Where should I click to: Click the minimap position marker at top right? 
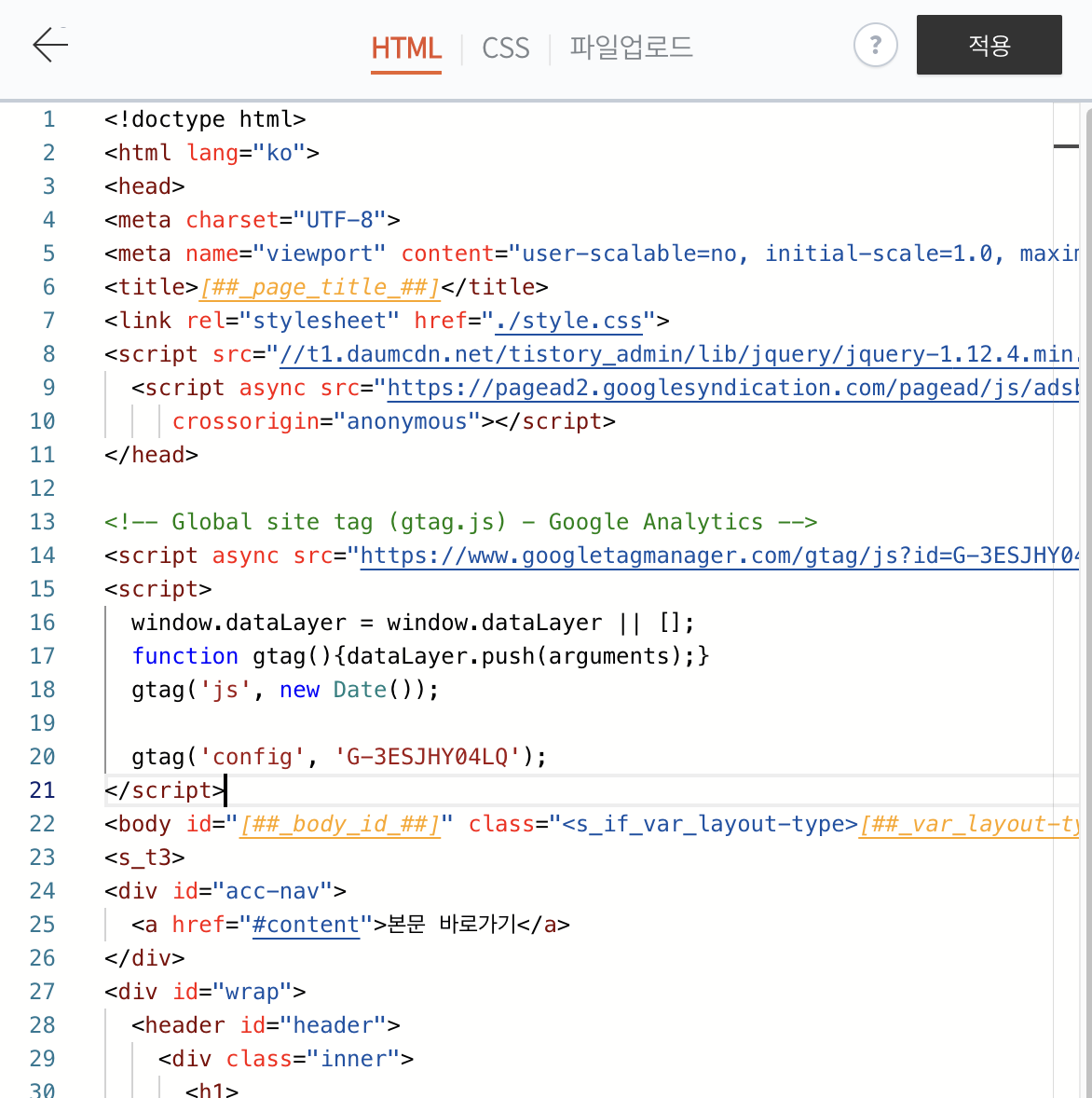tap(1066, 146)
